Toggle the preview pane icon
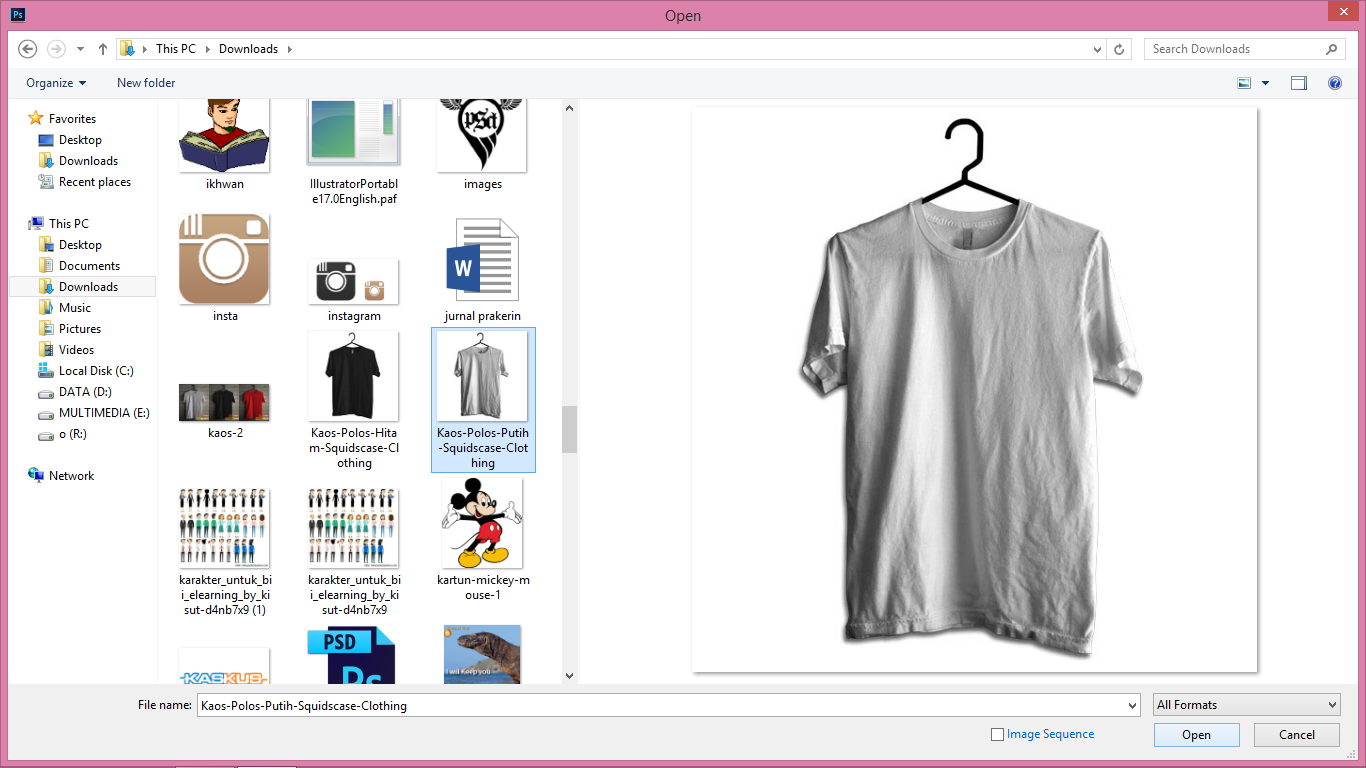 tap(1298, 83)
